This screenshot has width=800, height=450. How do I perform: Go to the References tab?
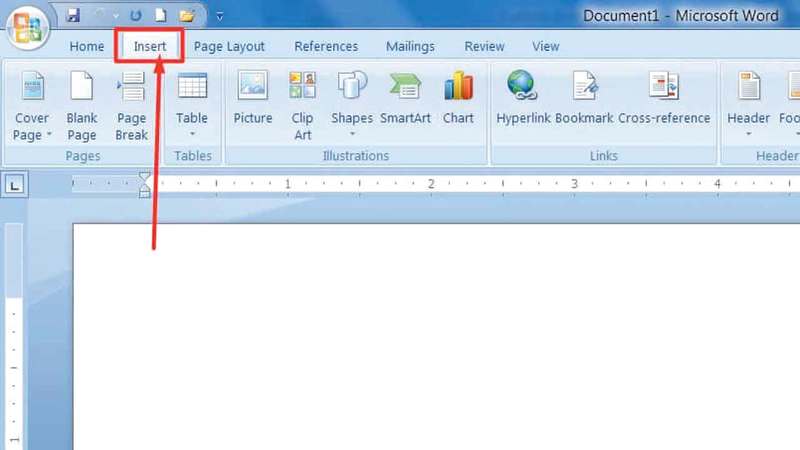coord(326,46)
